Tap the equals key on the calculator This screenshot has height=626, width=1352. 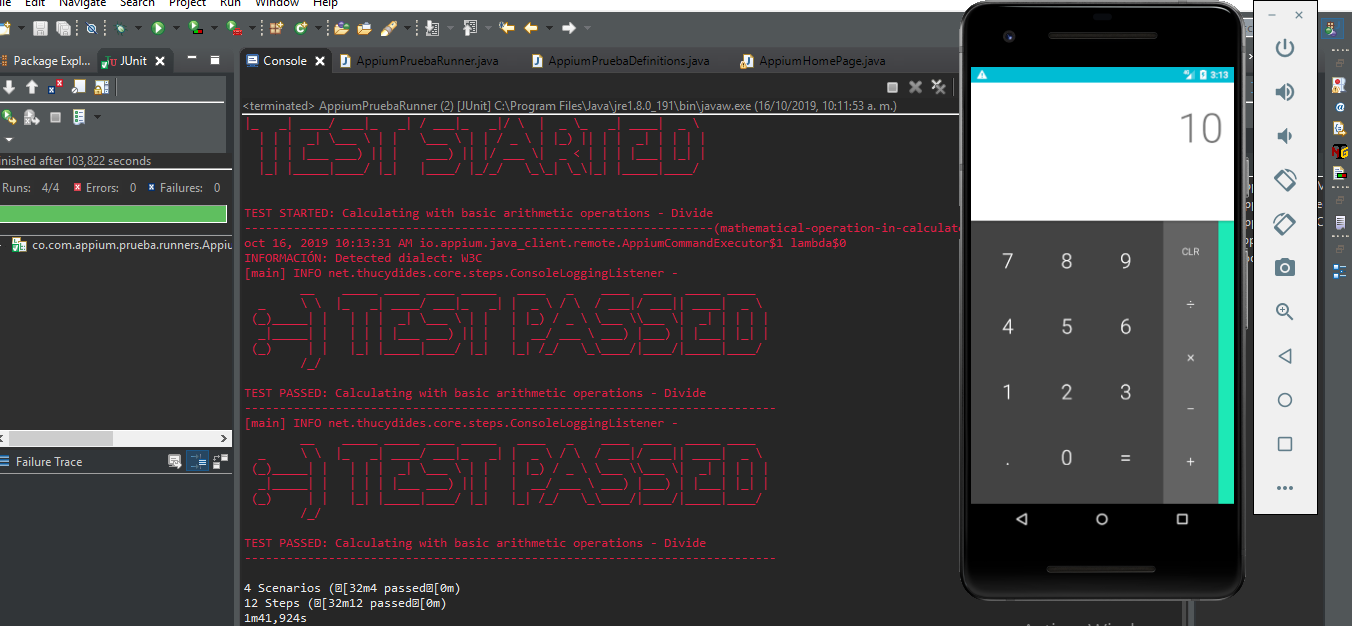point(1126,458)
